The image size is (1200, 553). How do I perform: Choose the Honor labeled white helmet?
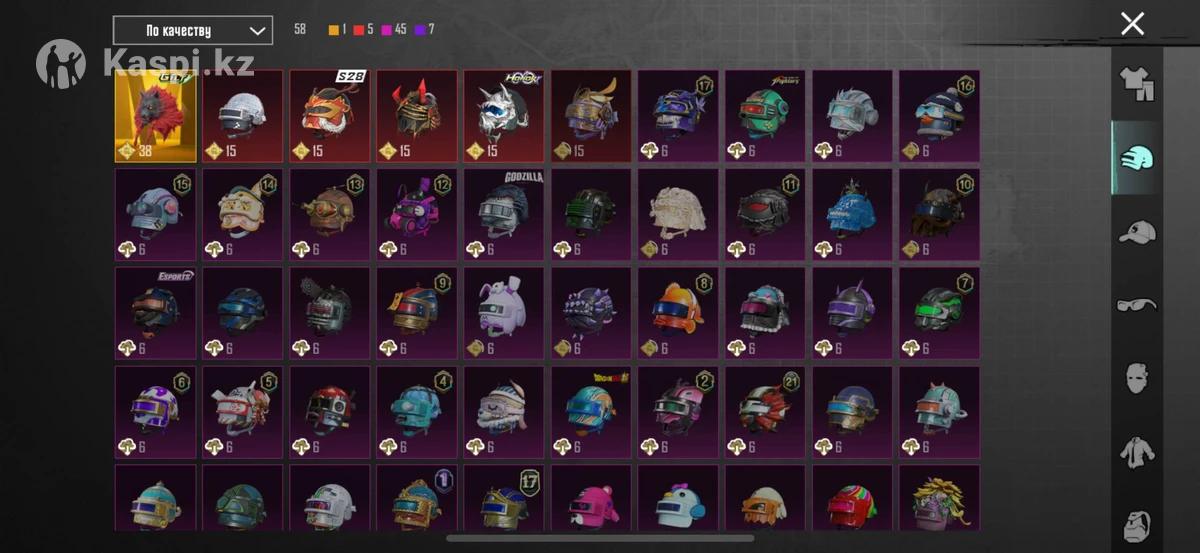pos(505,116)
